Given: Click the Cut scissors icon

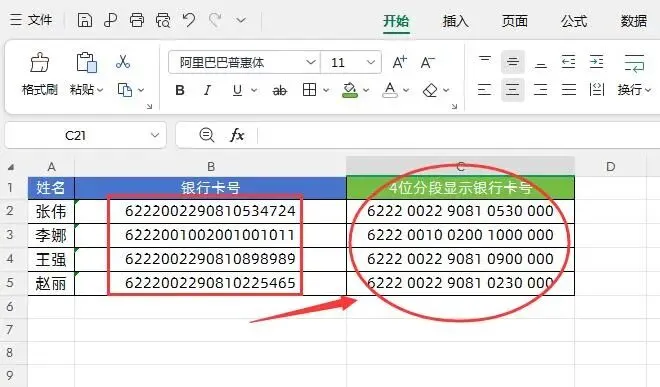Looking at the screenshot, I should coord(122,61).
